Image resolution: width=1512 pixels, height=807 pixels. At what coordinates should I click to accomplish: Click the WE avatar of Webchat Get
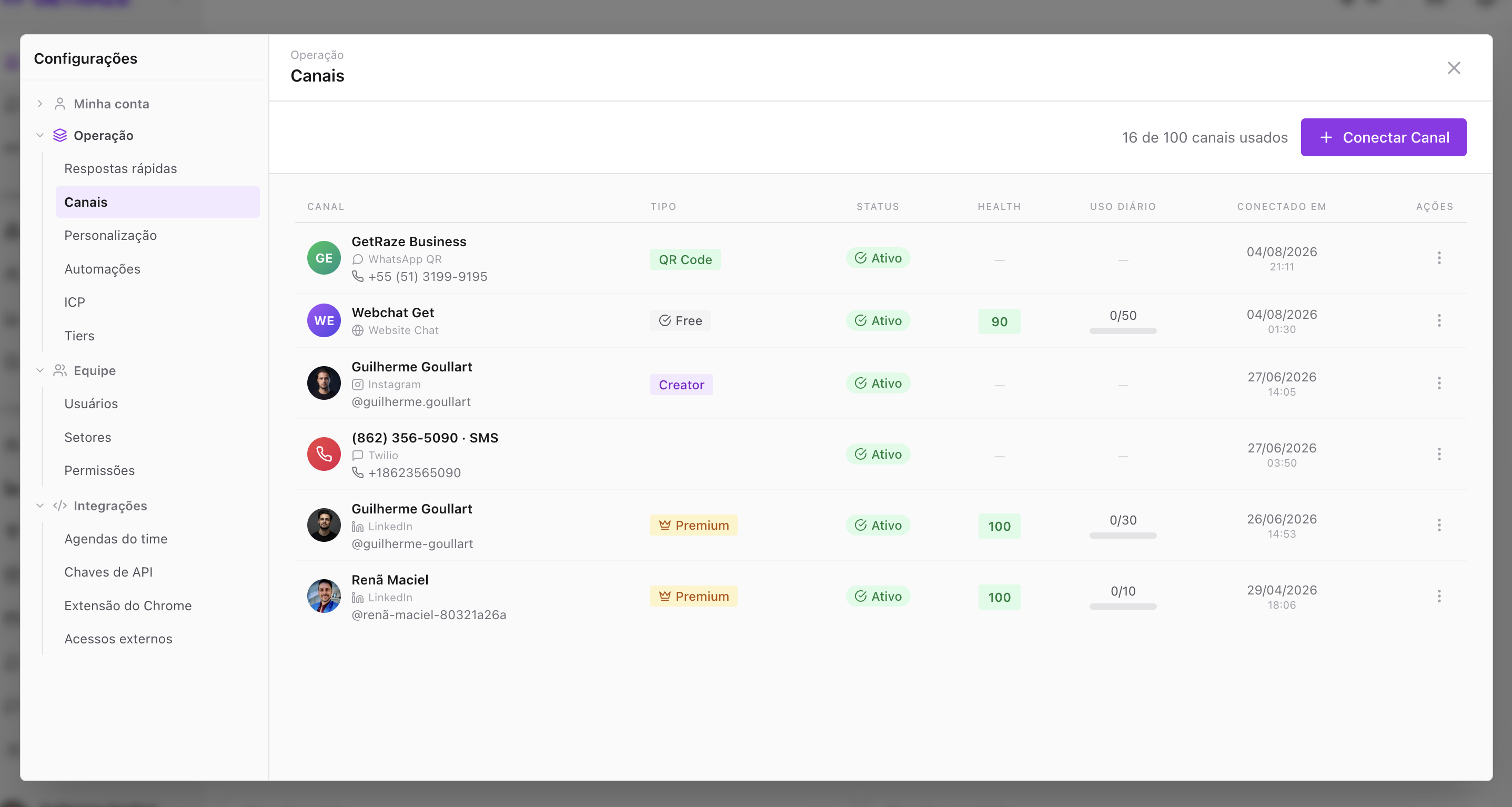[324, 320]
